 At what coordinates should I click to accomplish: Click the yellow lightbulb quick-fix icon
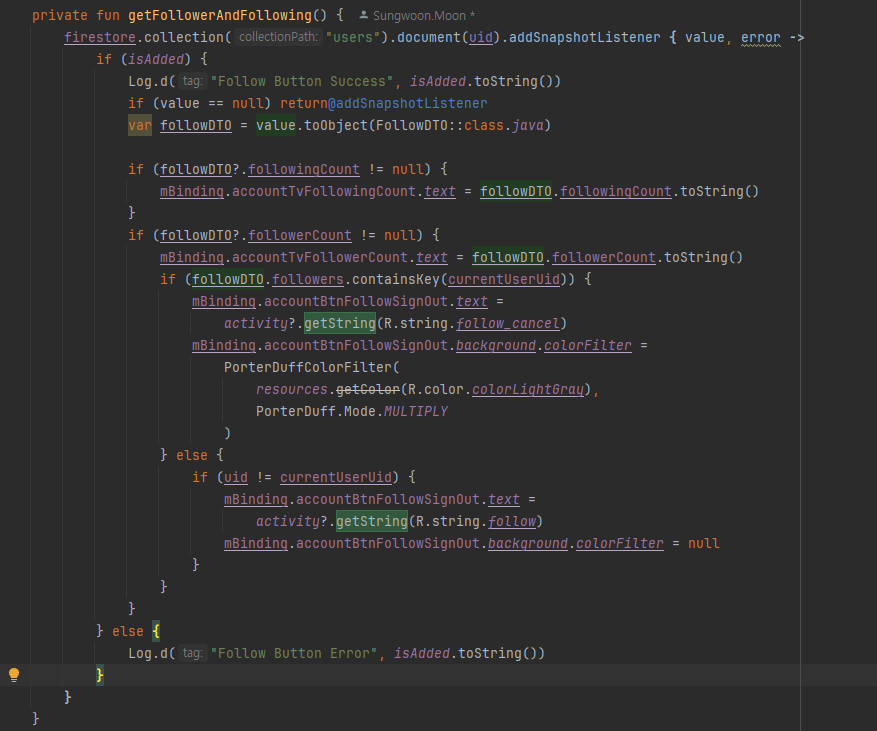tap(14, 675)
